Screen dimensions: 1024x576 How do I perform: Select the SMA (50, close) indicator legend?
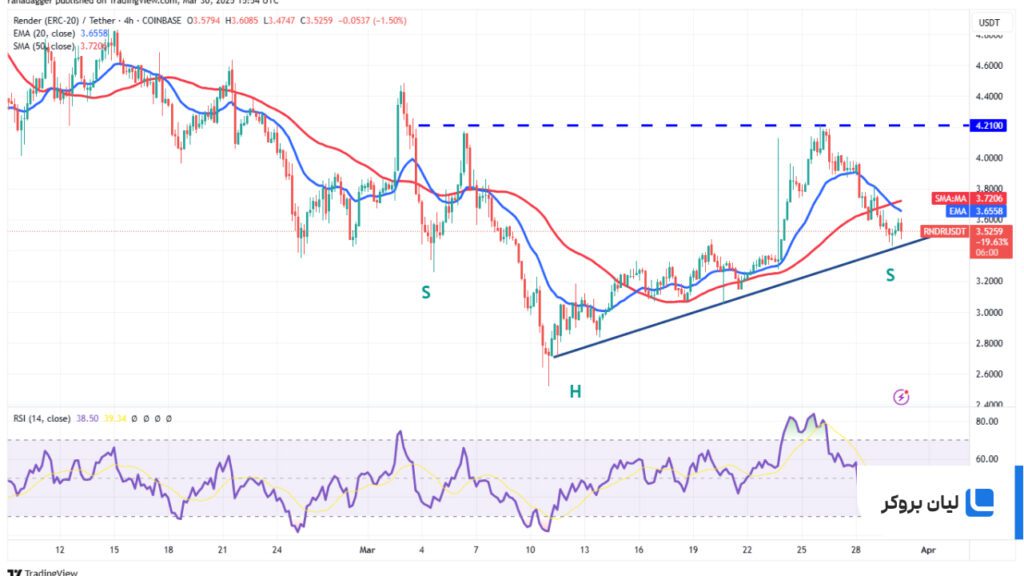44,46
